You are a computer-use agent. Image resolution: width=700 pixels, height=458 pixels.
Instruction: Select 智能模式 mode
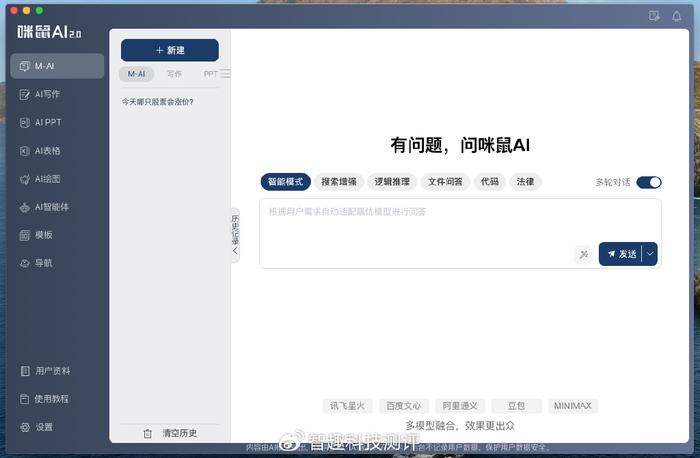(x=285, y=182)
